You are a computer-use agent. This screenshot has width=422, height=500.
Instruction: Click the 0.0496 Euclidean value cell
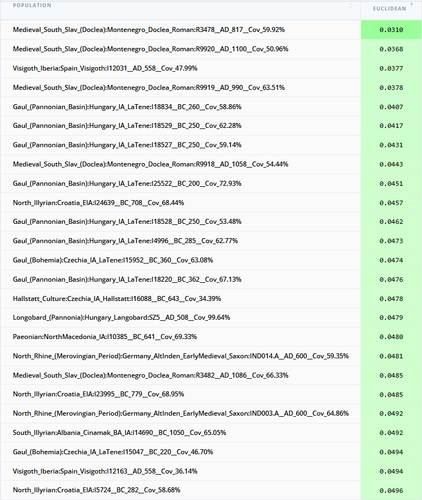pyautogui.click(x=391, y=490)
